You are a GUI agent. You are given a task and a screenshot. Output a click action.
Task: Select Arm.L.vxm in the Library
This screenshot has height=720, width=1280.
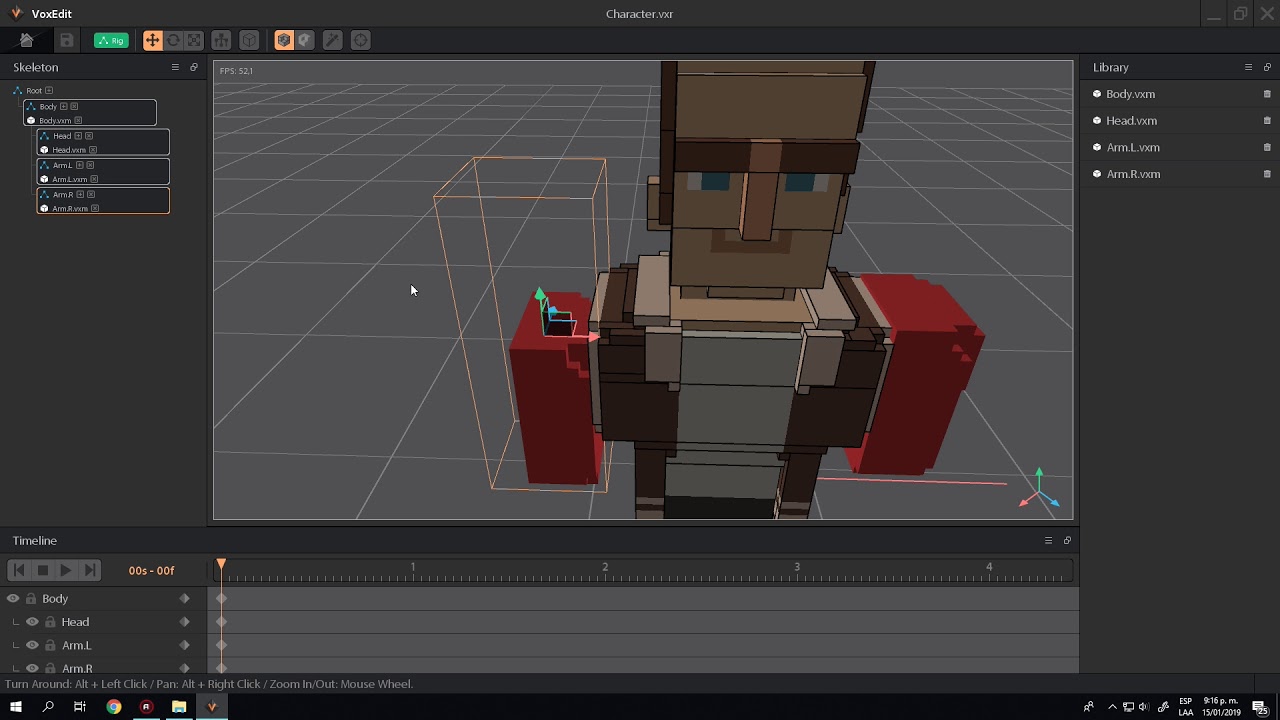point(1133,147)
